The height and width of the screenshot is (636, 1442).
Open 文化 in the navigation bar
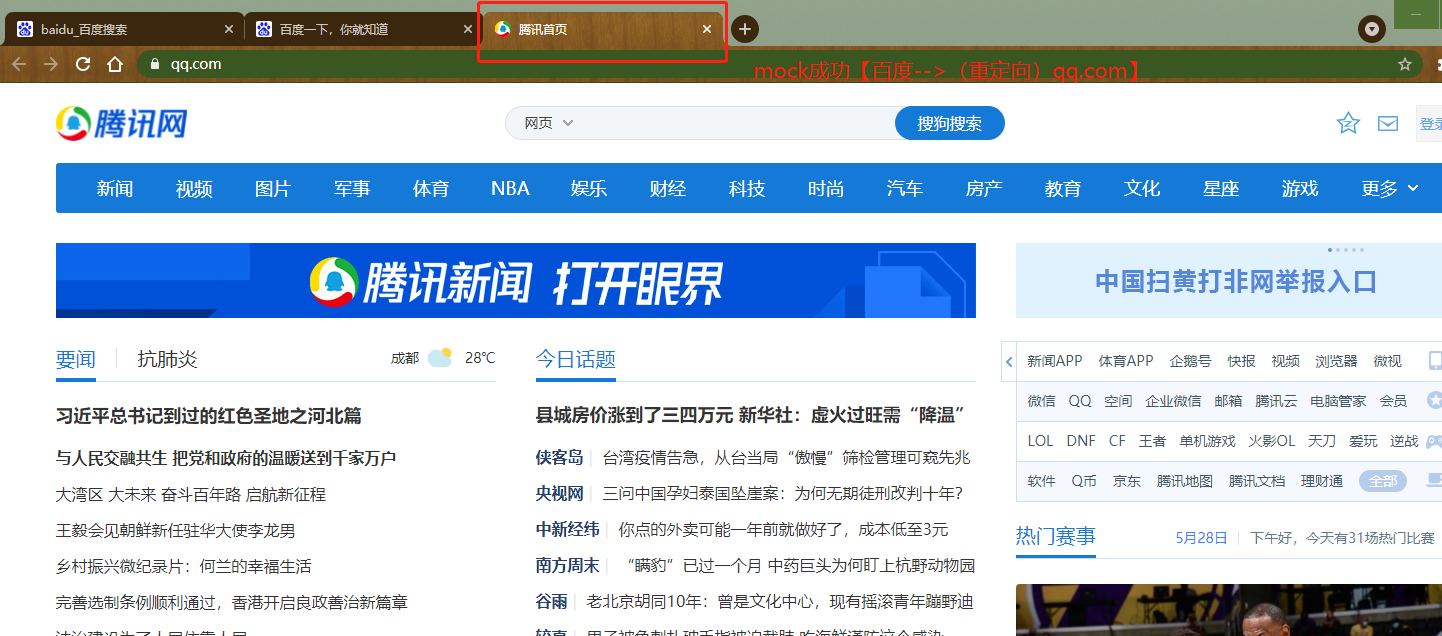(1142, 188)
